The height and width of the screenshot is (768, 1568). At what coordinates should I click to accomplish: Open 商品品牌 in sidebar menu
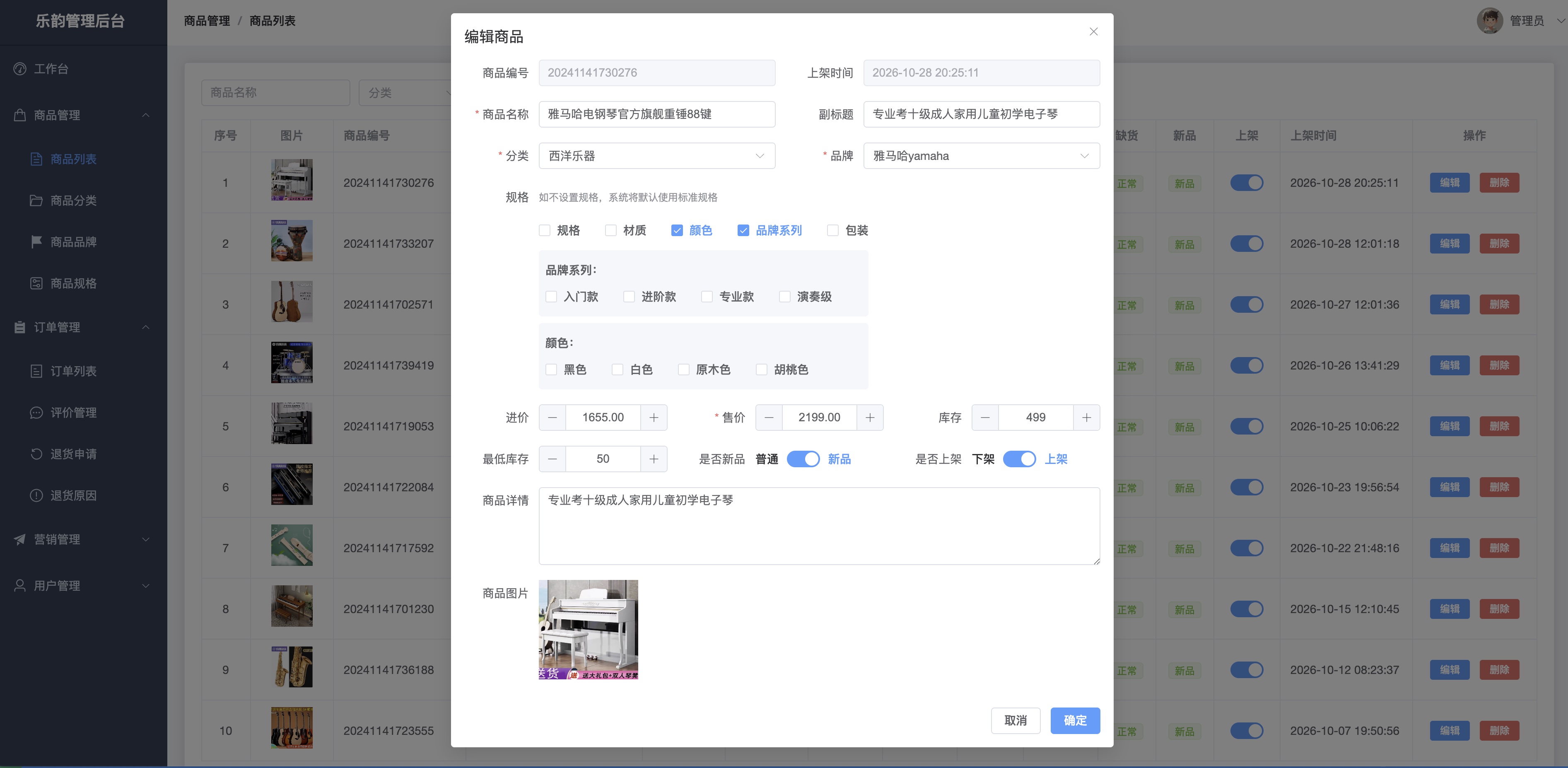coord(74,242)
